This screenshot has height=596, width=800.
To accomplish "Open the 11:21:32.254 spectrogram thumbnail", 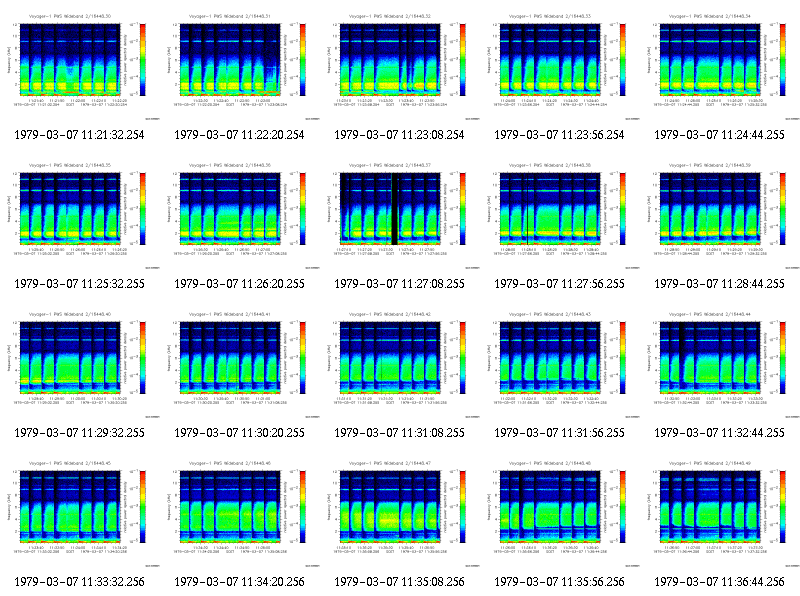I will pos(80,66).
